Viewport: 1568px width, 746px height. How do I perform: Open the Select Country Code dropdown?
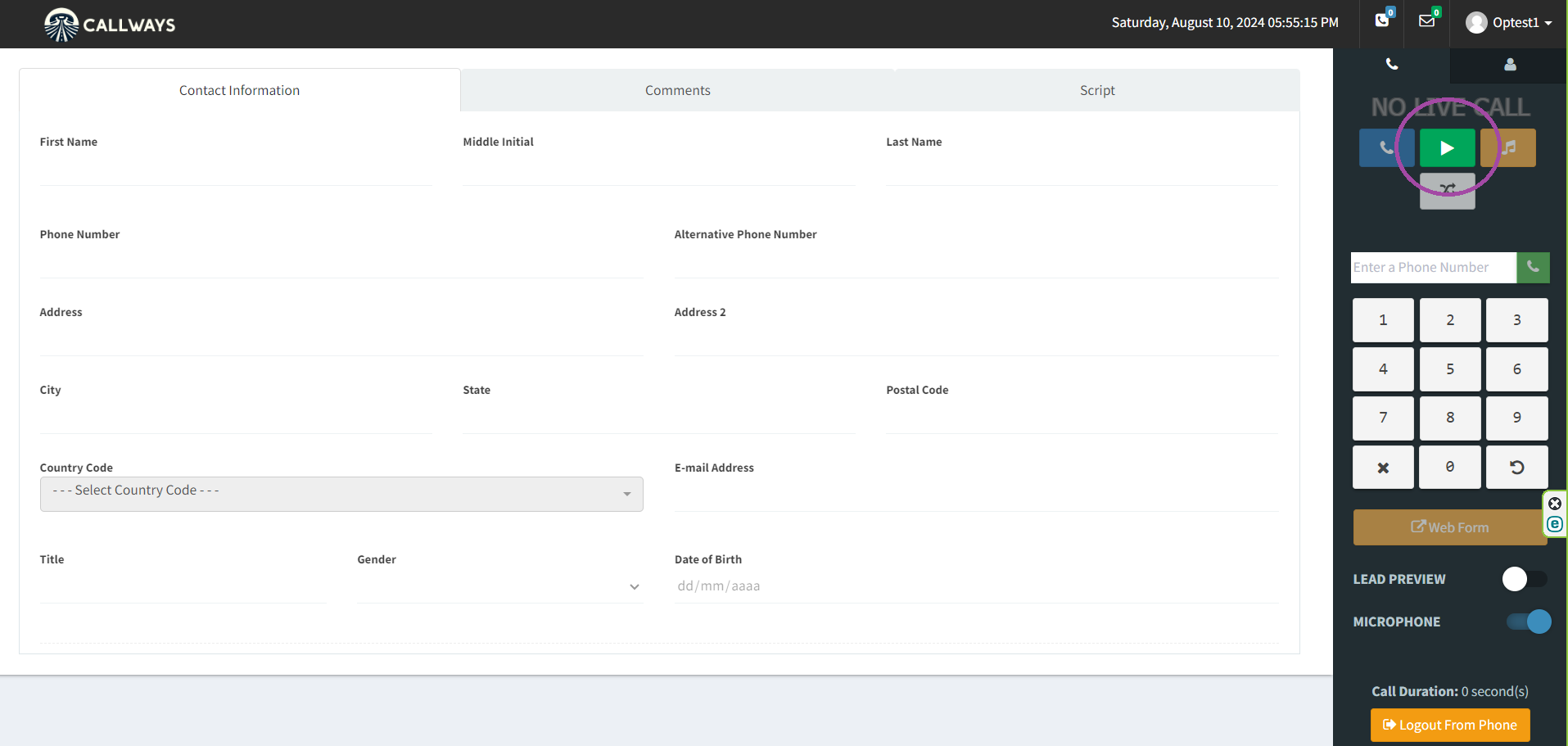(x=341, y=494)
